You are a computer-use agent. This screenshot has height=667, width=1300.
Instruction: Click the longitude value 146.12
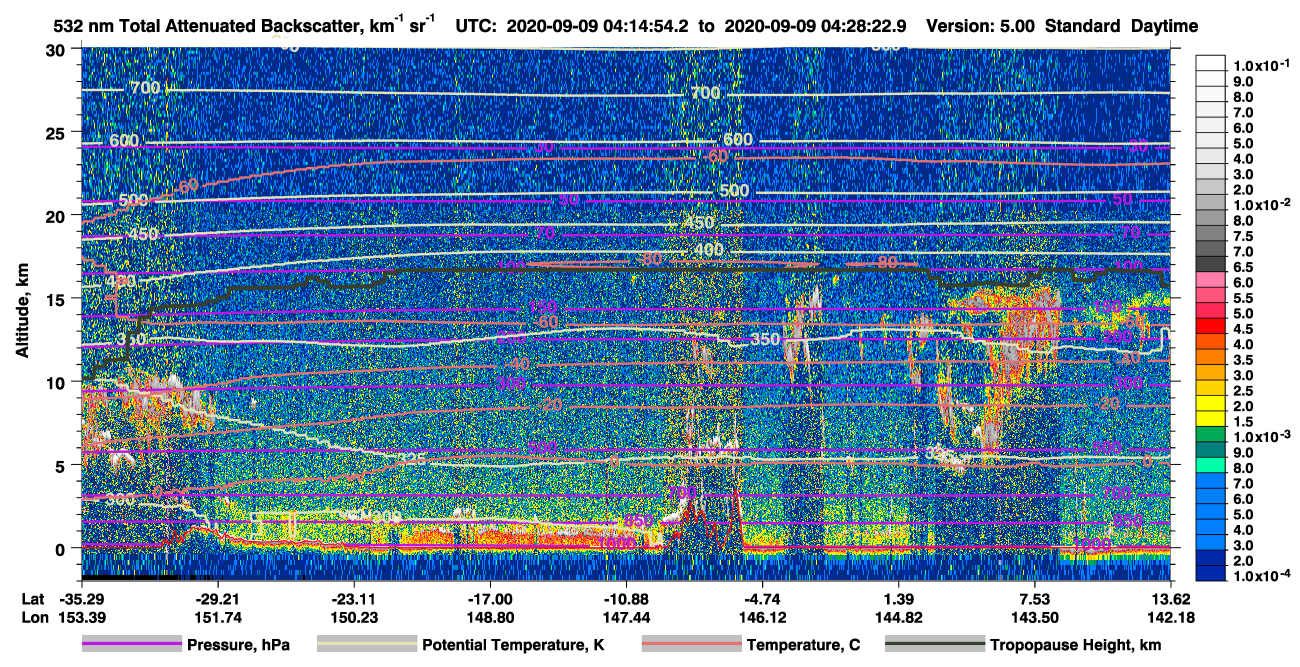pos(763,617)
